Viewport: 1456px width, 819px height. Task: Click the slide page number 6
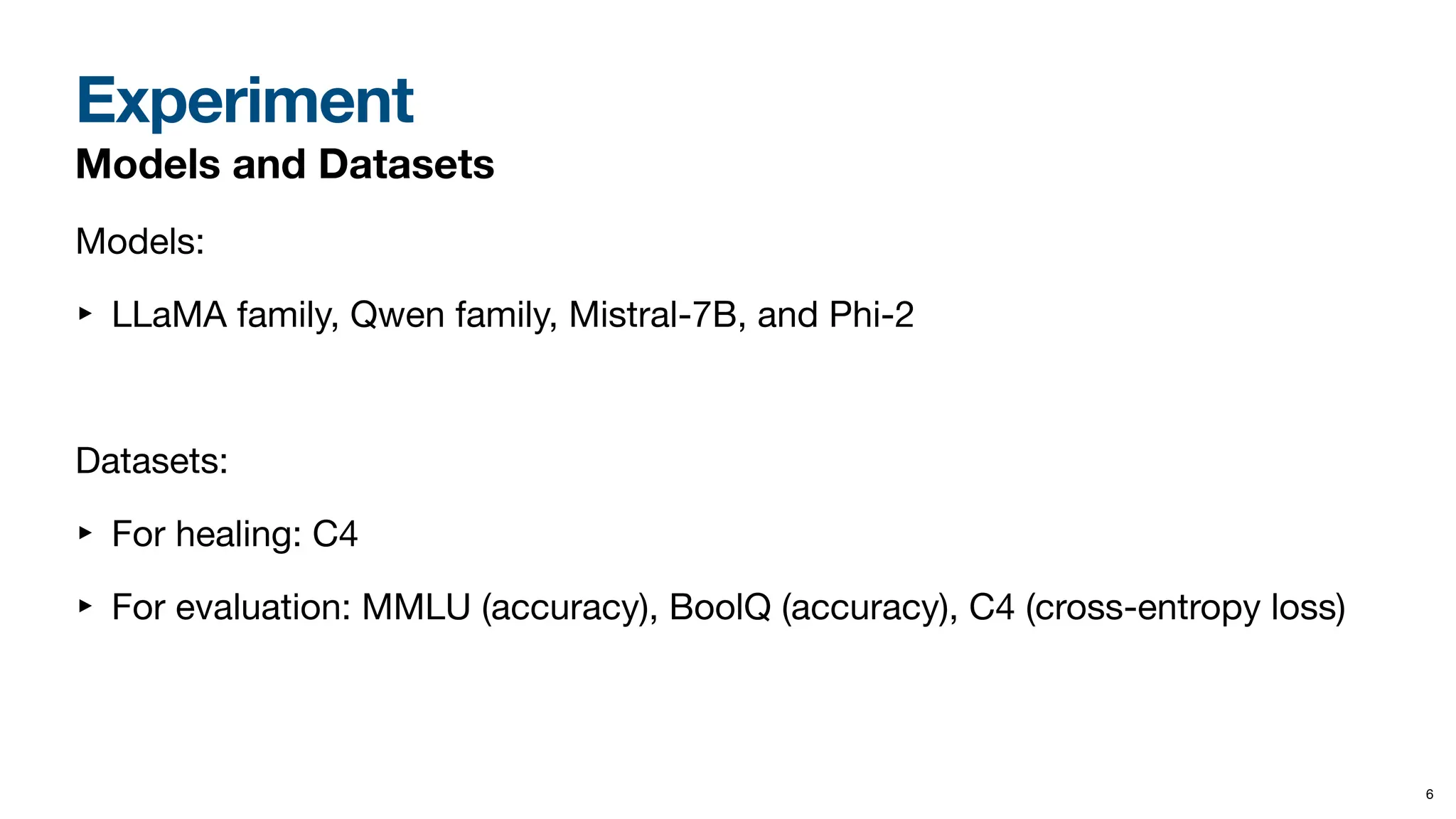[x=1429, y=795]
